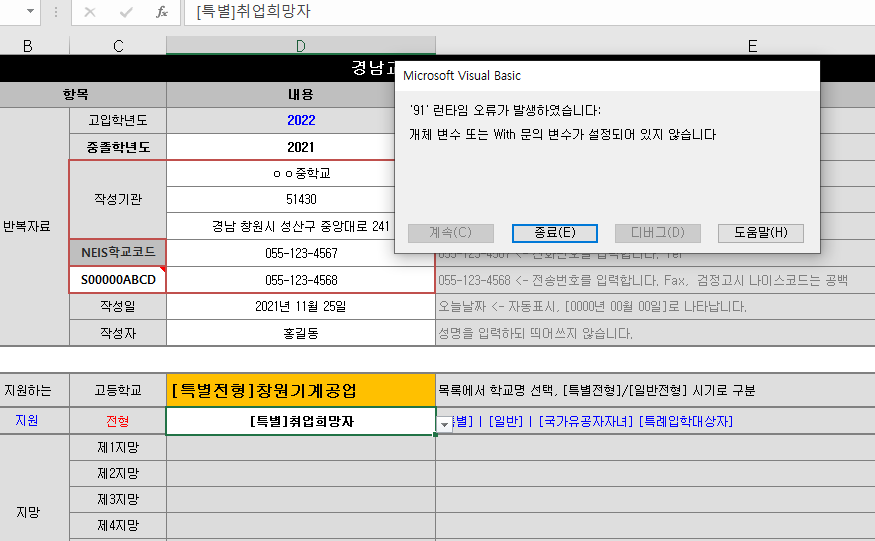The image size is (875, 541).
Task: Click the formula bar Cancel X icon
Action: 90,13
